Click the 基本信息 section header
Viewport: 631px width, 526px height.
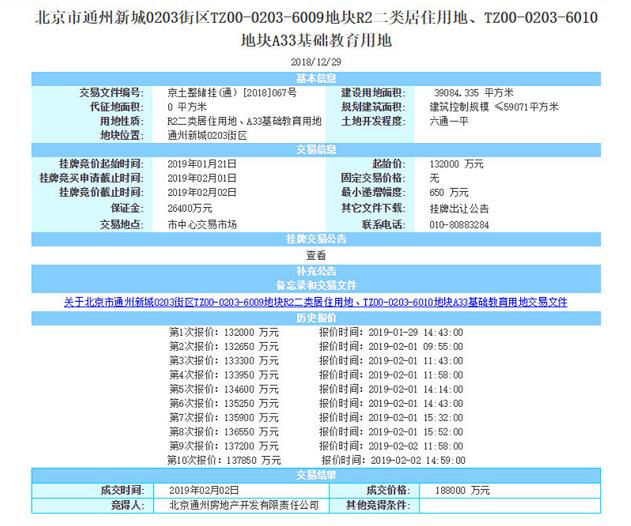(x=316, y=77)
